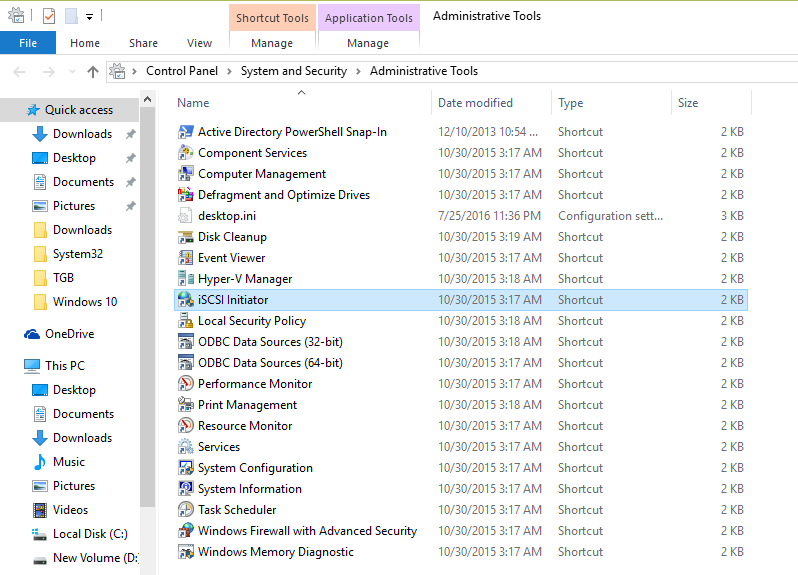Click the Windows Firewall with Advanced Security icon

(x=185, y=530)
